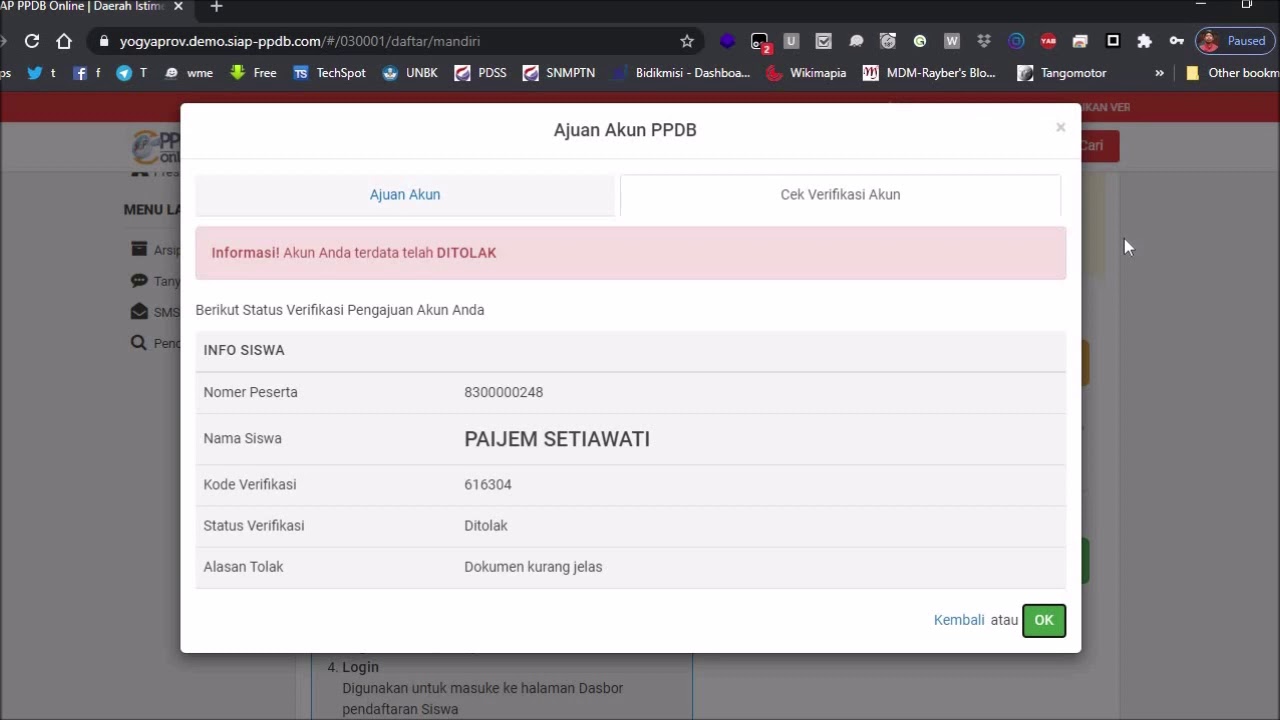Select the name PAIJEM SETIAWATI
This screenshot has height=720, width=1280.
coord(557,439)
